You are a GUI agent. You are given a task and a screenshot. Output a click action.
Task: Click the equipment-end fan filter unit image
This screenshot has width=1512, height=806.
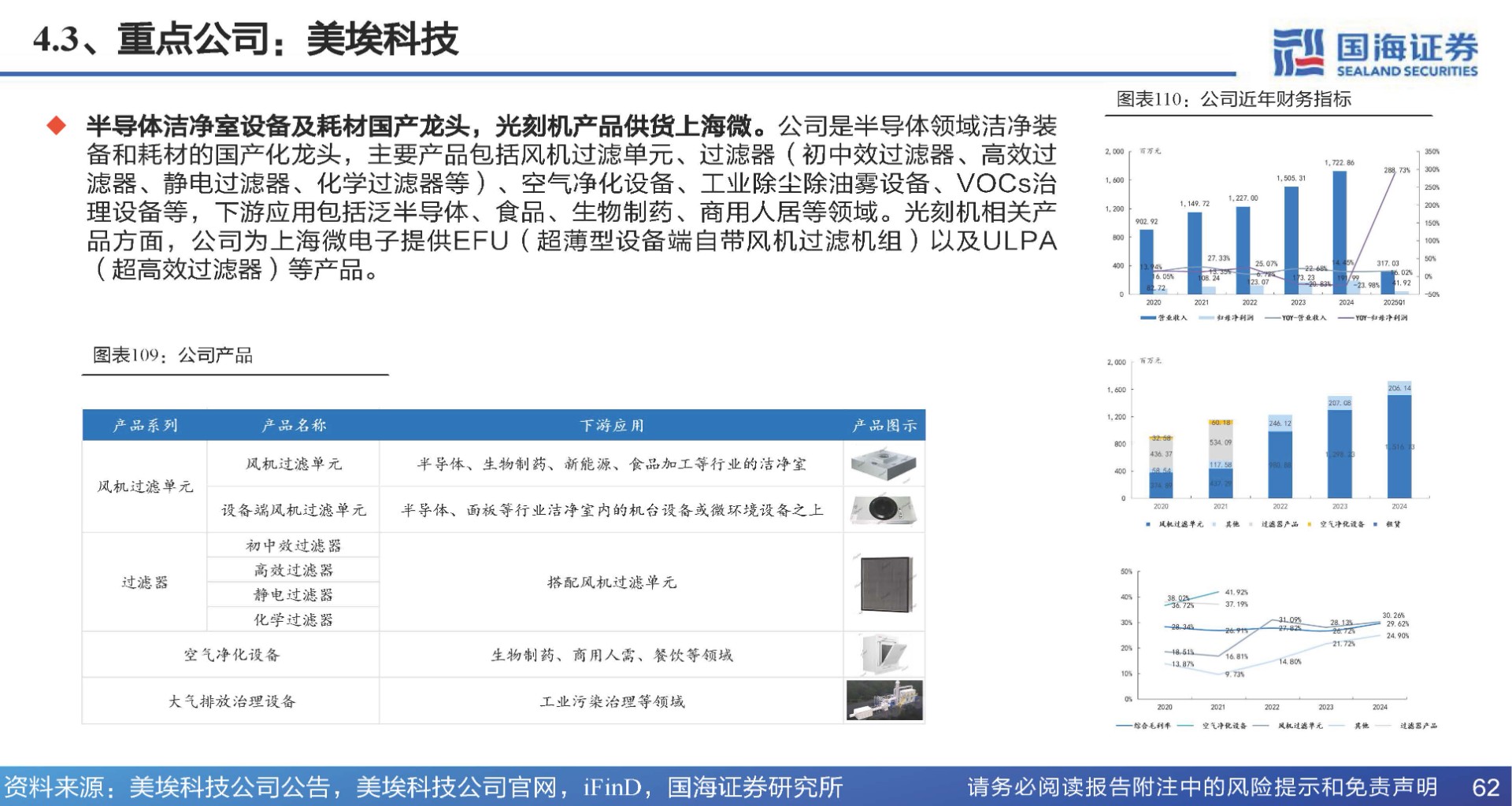tap(884, 509)
